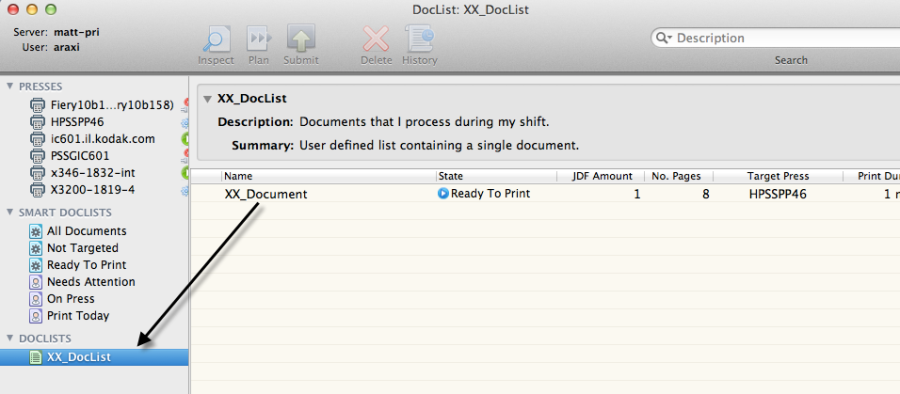Select the Fiery10b1...ry10b158) press icon

37,105
